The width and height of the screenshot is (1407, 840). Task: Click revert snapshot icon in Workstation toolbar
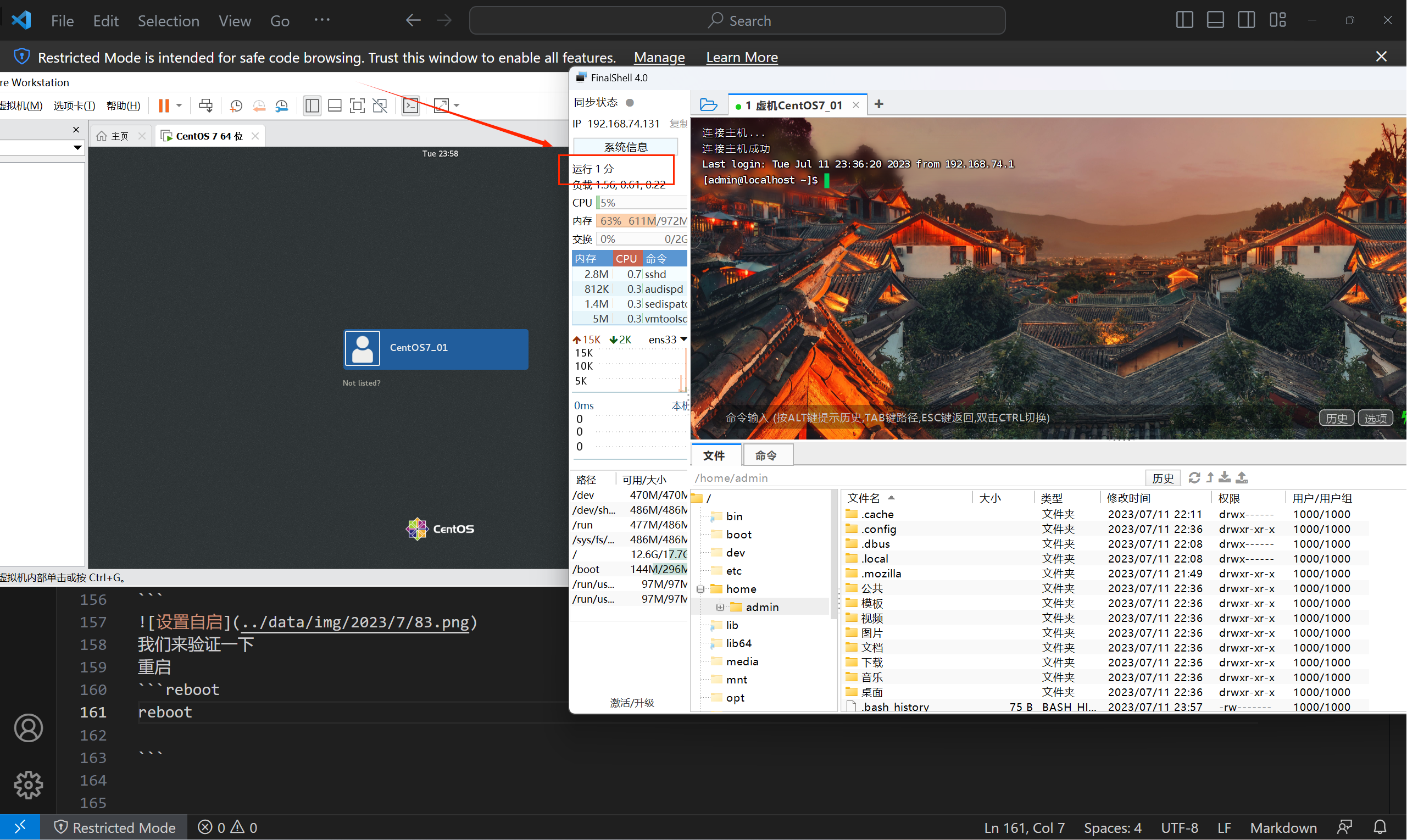click(259, 105)
